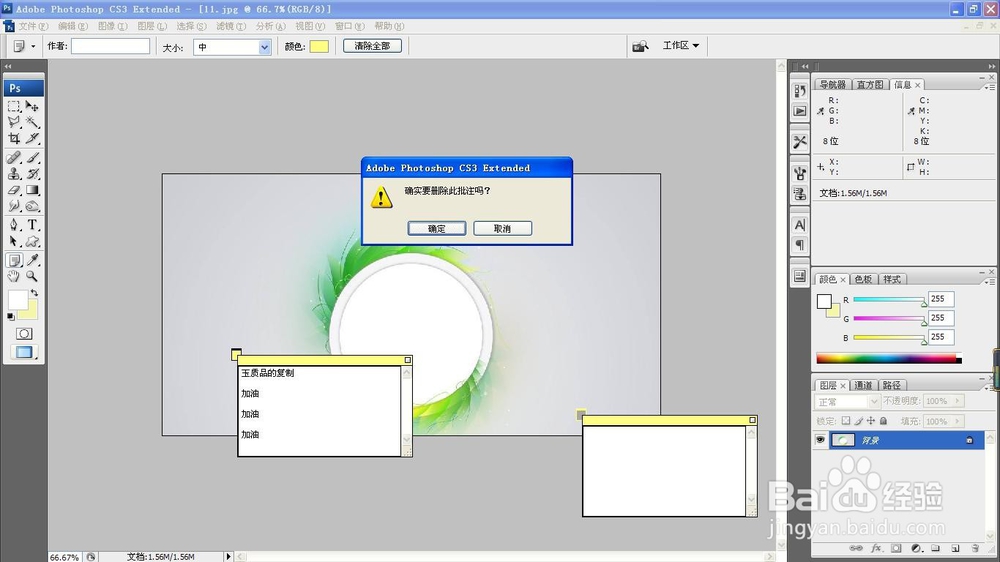Open the Go to Bridge icon
This screenshot has width=1000, height=562.
click(x=640, y=46)
